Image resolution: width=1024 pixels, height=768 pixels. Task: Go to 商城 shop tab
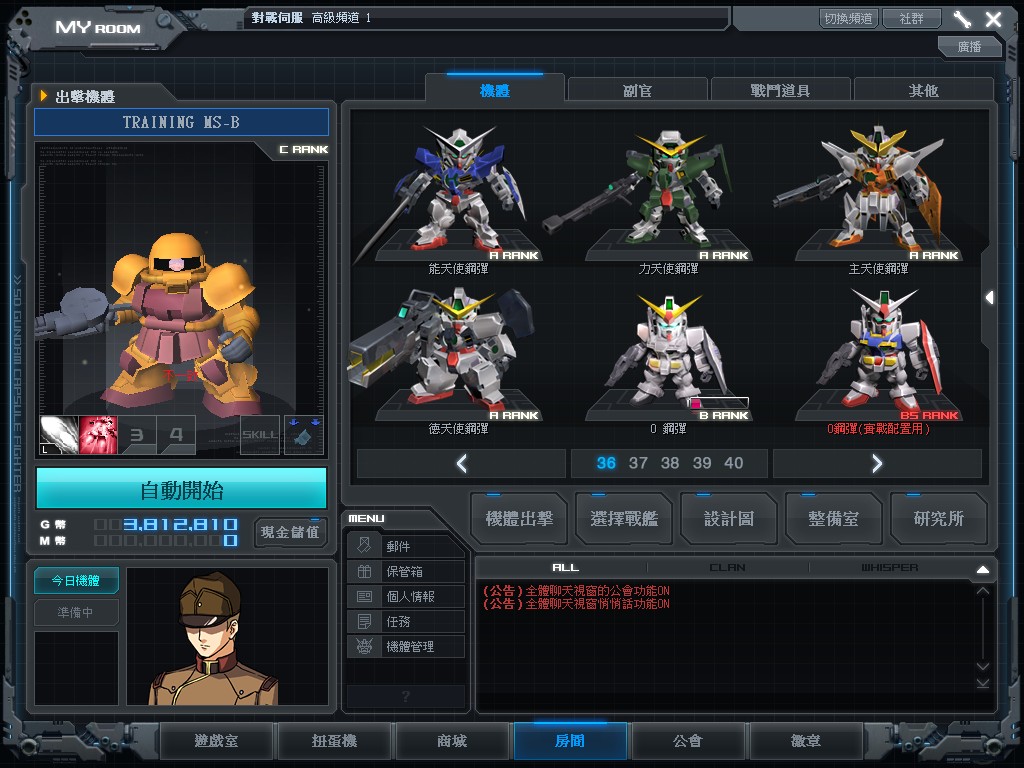click(452, 741)
